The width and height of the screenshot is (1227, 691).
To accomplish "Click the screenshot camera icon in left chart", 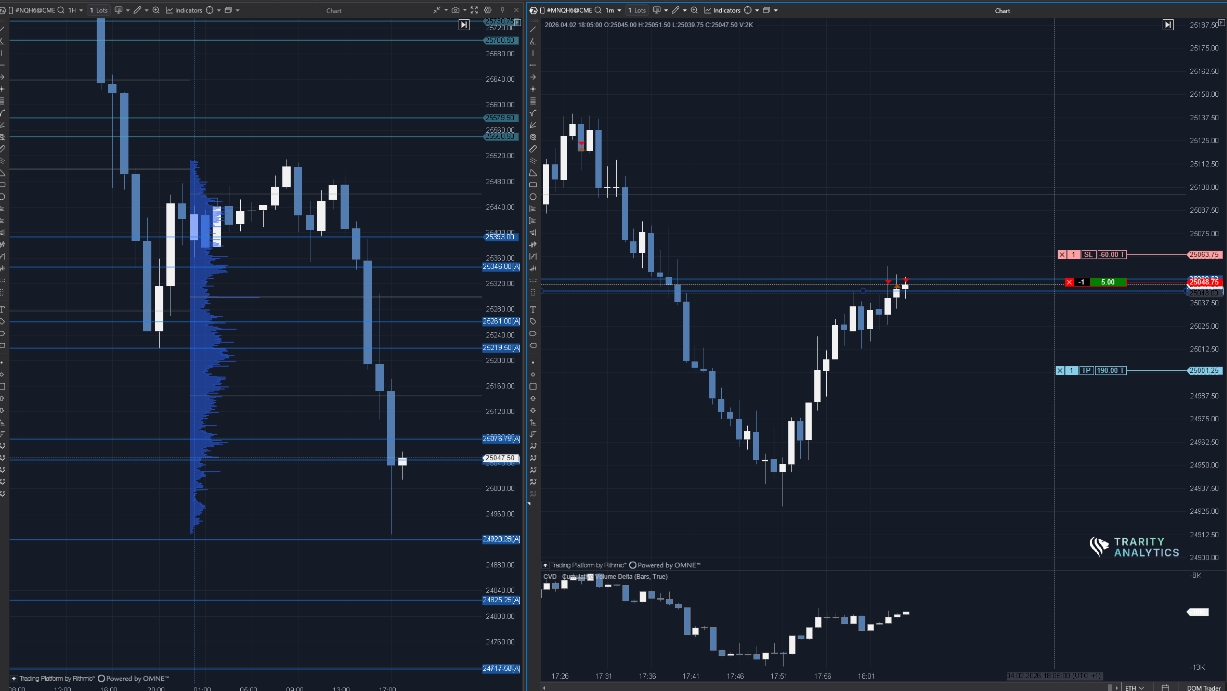I will coord(456,10).
